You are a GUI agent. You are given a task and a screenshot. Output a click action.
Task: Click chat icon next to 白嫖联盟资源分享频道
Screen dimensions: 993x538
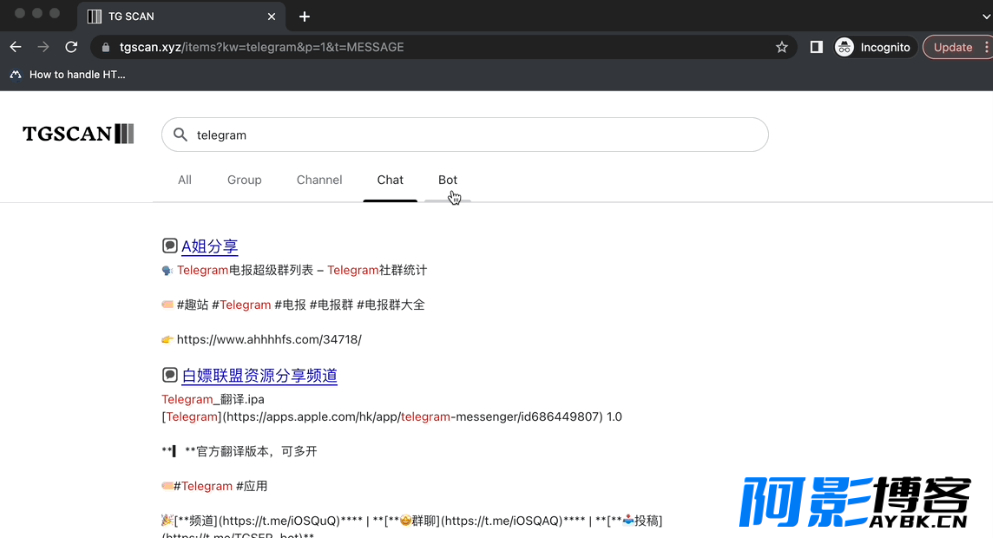pos(169,375)
